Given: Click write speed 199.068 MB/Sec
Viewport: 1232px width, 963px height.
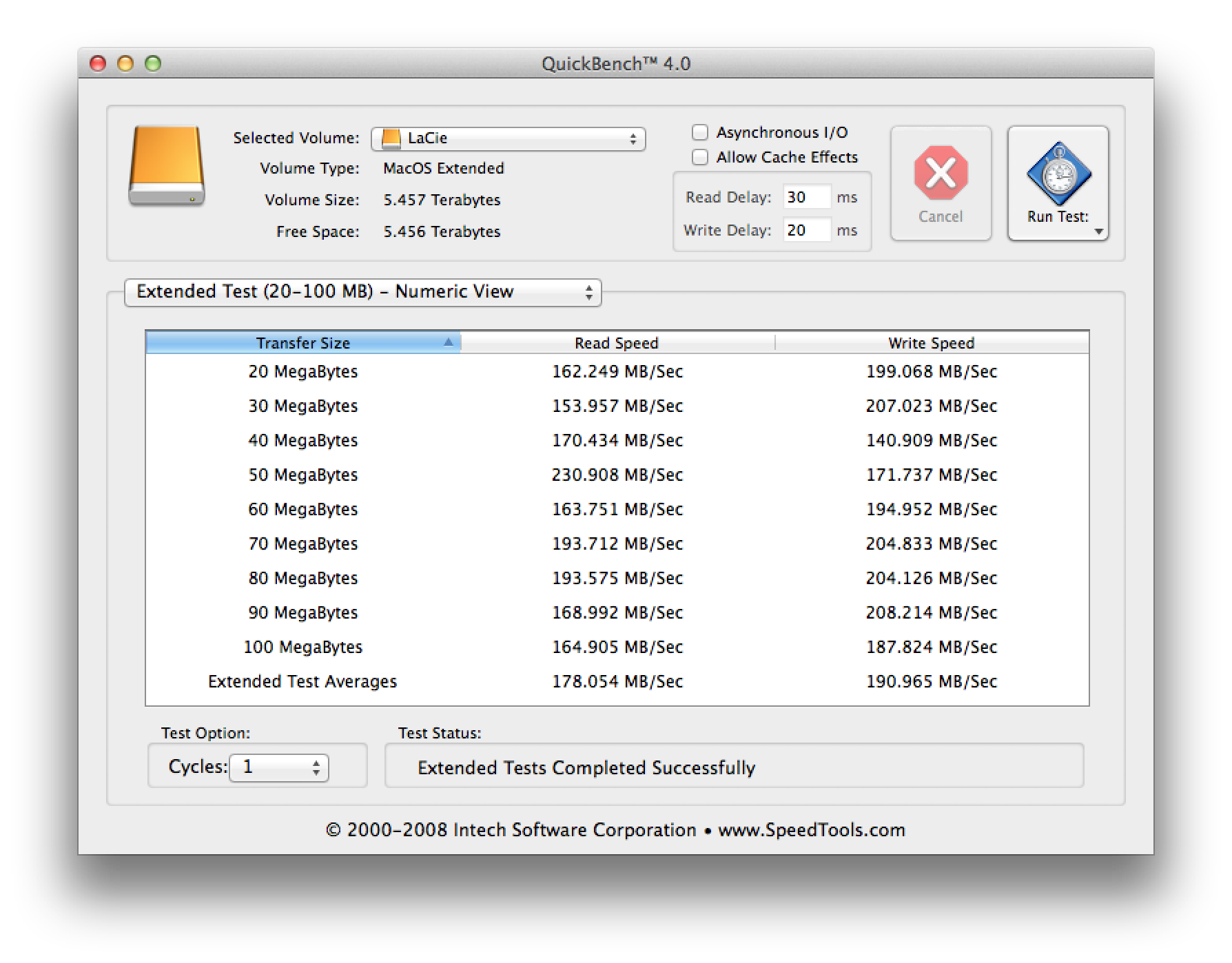Looking at the screenshot, I should 932,371.
